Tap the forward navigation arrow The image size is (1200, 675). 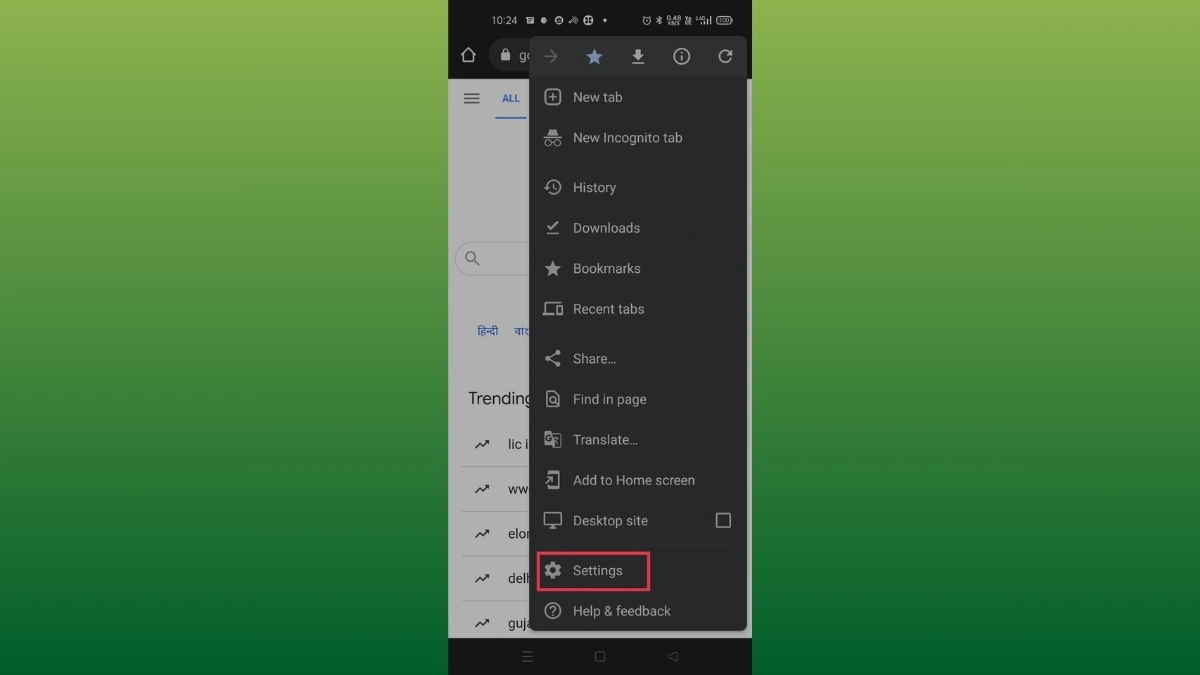[550, 56]
